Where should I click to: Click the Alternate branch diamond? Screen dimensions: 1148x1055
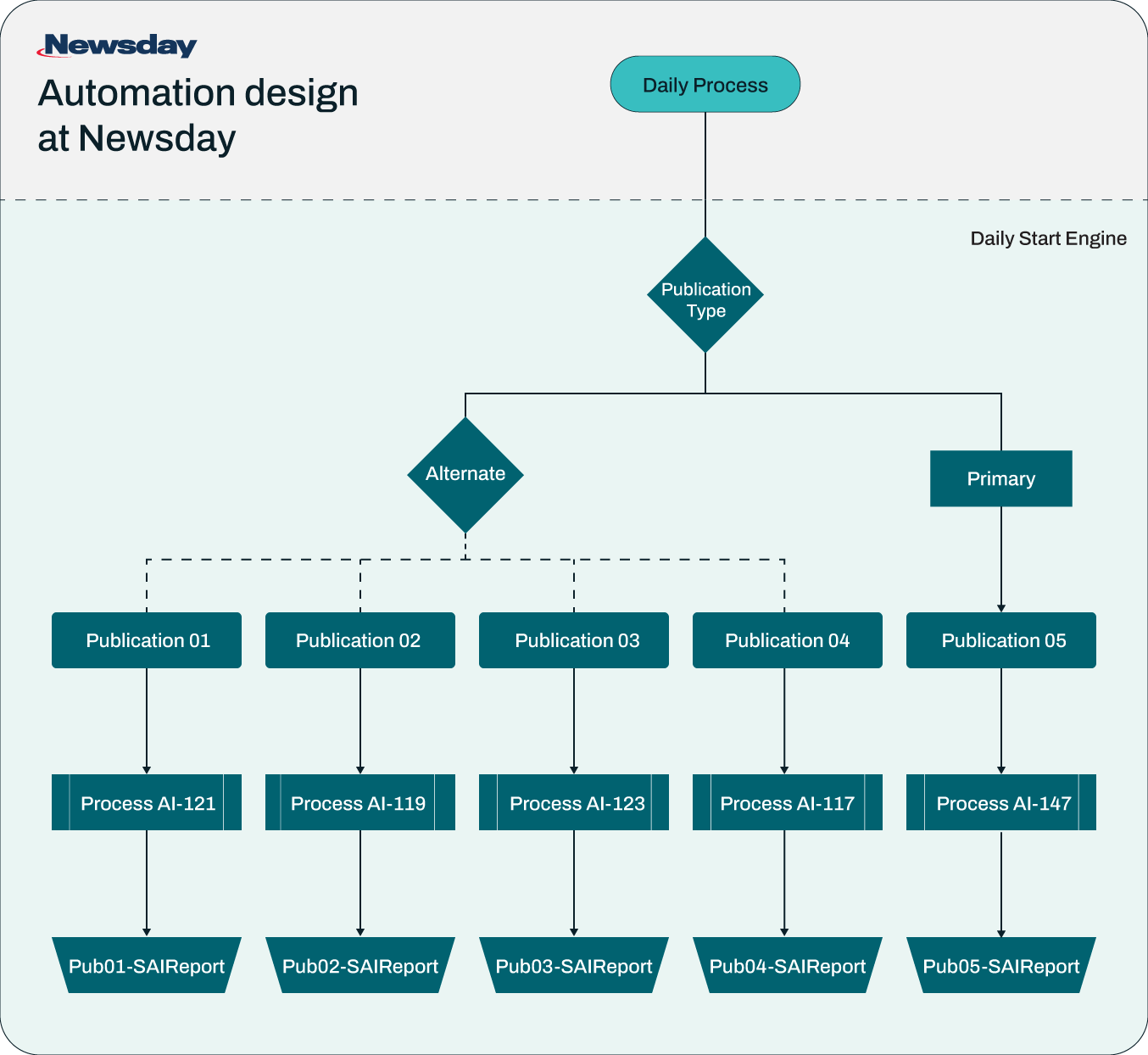point(465,474)
